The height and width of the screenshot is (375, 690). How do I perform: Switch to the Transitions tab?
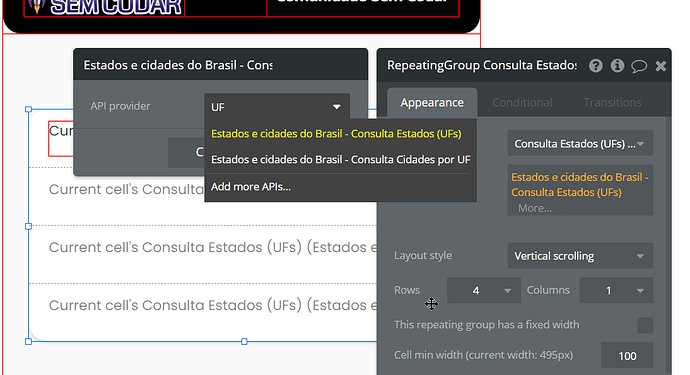pyautogui.click(x=612, y=103)
